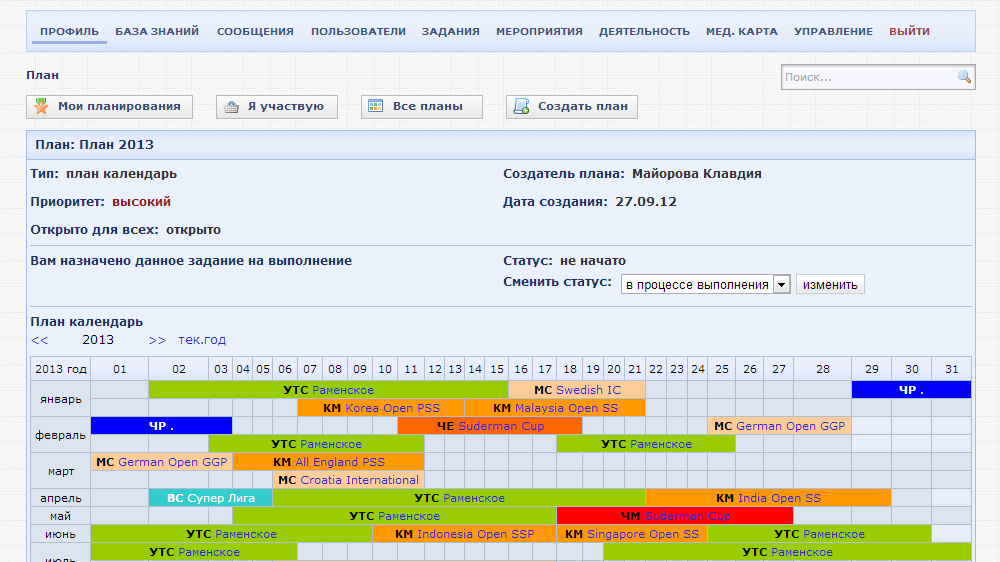Click the icon on Я участвую button
1000x562 pixels.
click(232, 107)
